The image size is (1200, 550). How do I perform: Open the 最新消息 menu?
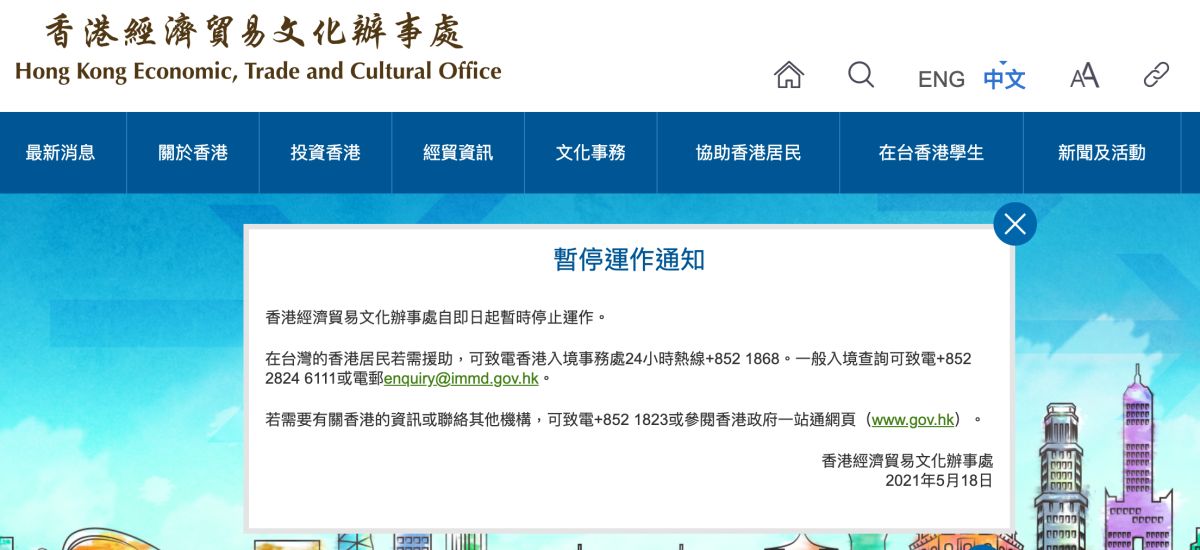pyautogui.click(x=61, y=153)
